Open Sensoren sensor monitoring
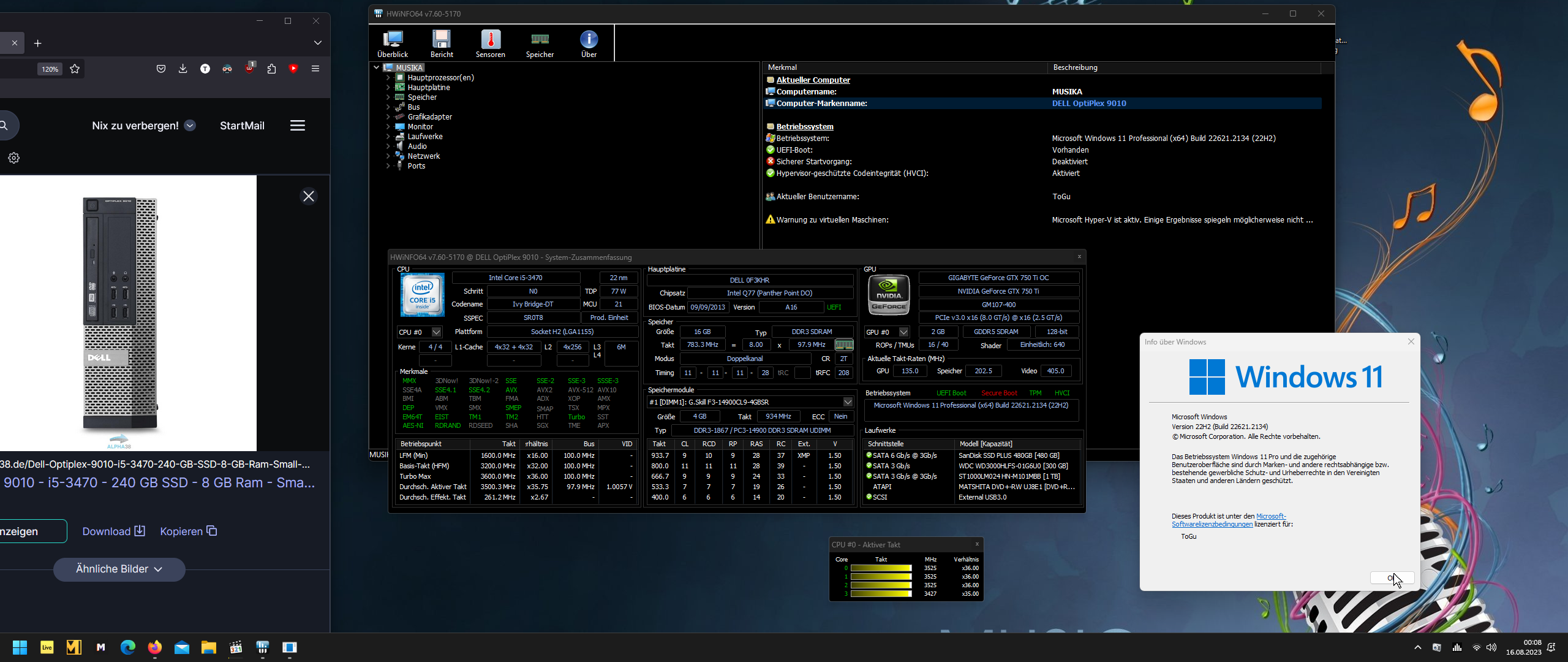Screen dimensions: 1568x662 (491, 44)
